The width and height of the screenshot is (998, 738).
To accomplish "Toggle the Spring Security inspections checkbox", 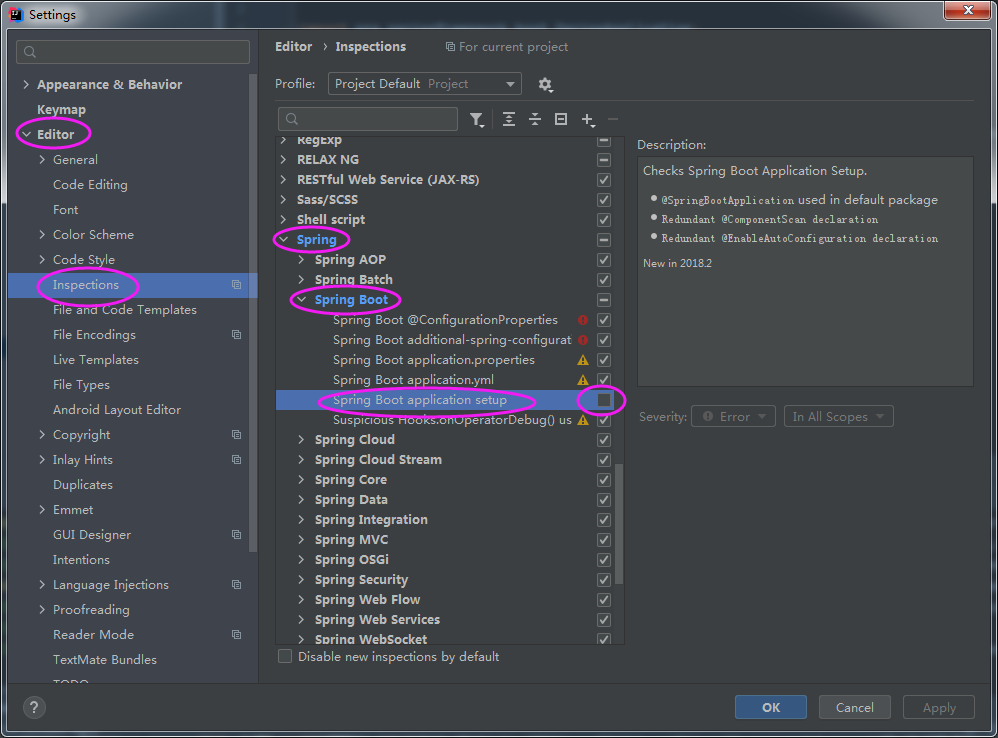I will tap(604, 580).
